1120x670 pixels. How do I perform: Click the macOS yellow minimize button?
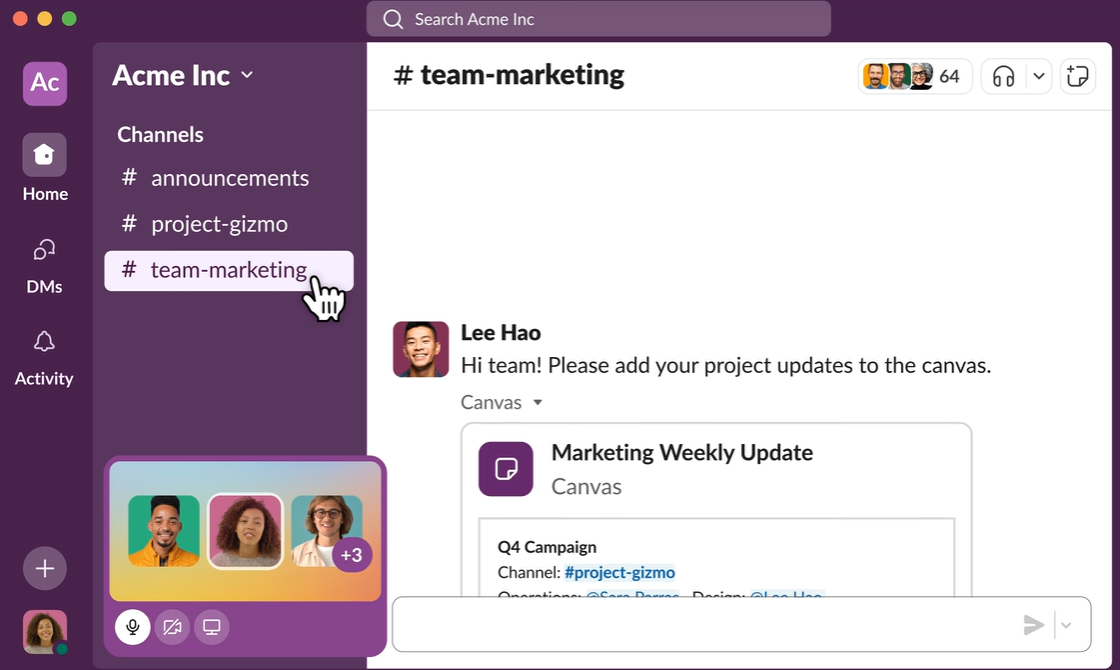pyautogui.click(x=44, y=19)
